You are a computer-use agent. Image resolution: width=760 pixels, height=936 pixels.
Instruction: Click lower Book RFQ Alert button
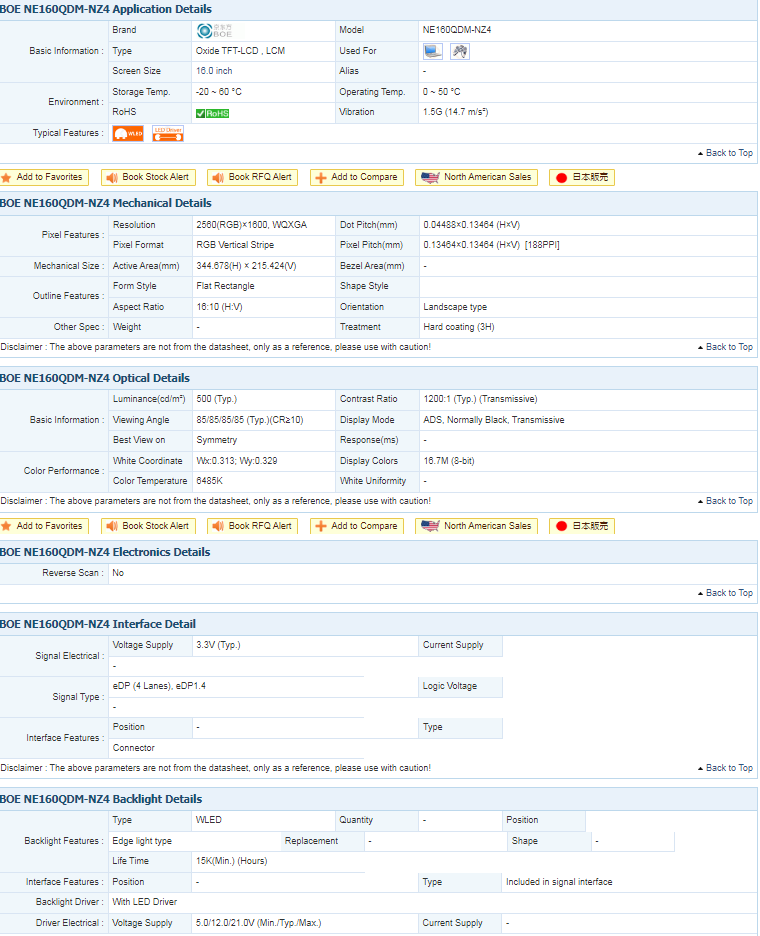[x=253, y=526]
